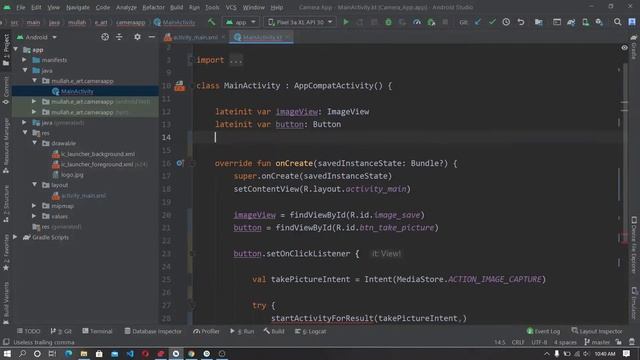Screen dimensions: 640x360
Task: Open the VCS menu
Action: (231, 7)
